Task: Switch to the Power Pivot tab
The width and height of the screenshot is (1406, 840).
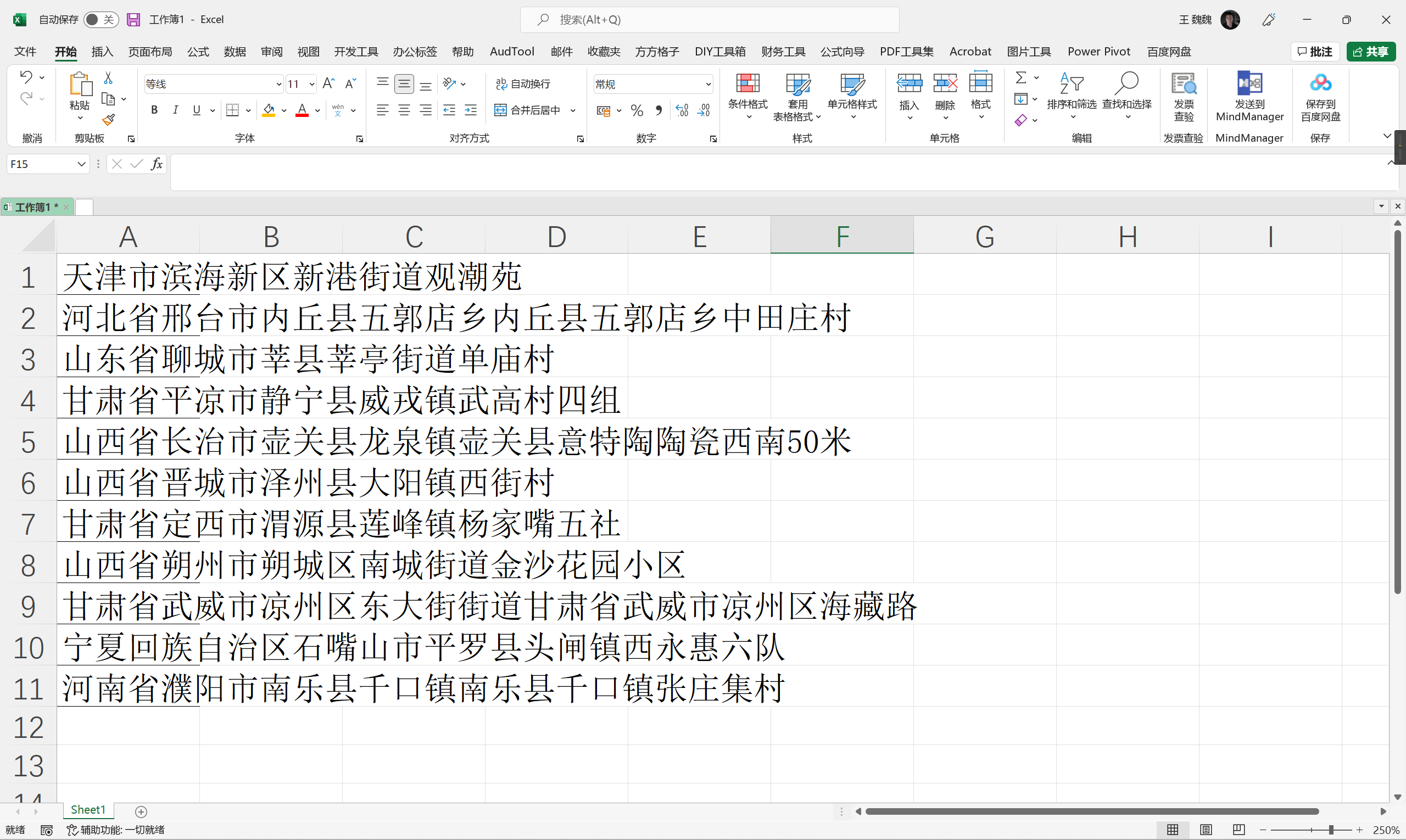Action: [1098, 52]
